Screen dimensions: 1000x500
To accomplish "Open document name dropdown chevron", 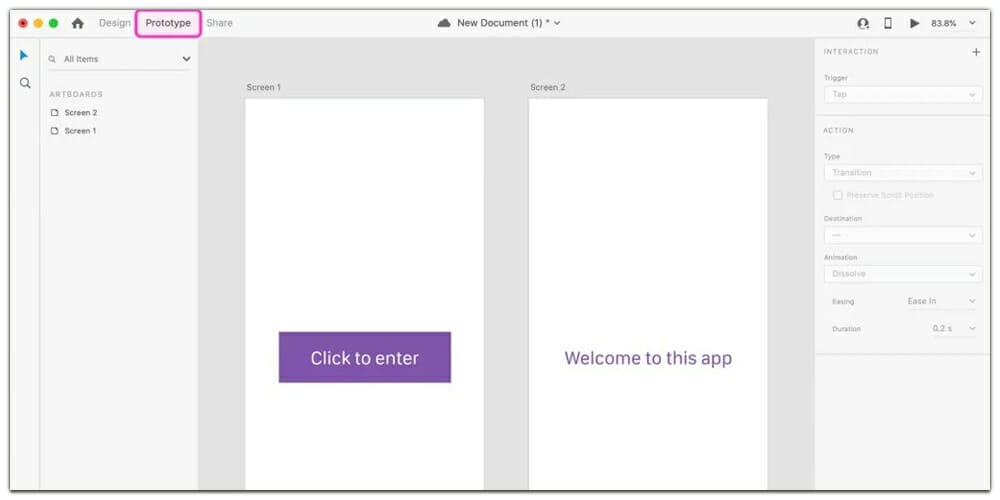I will click(x=557, y=23).
